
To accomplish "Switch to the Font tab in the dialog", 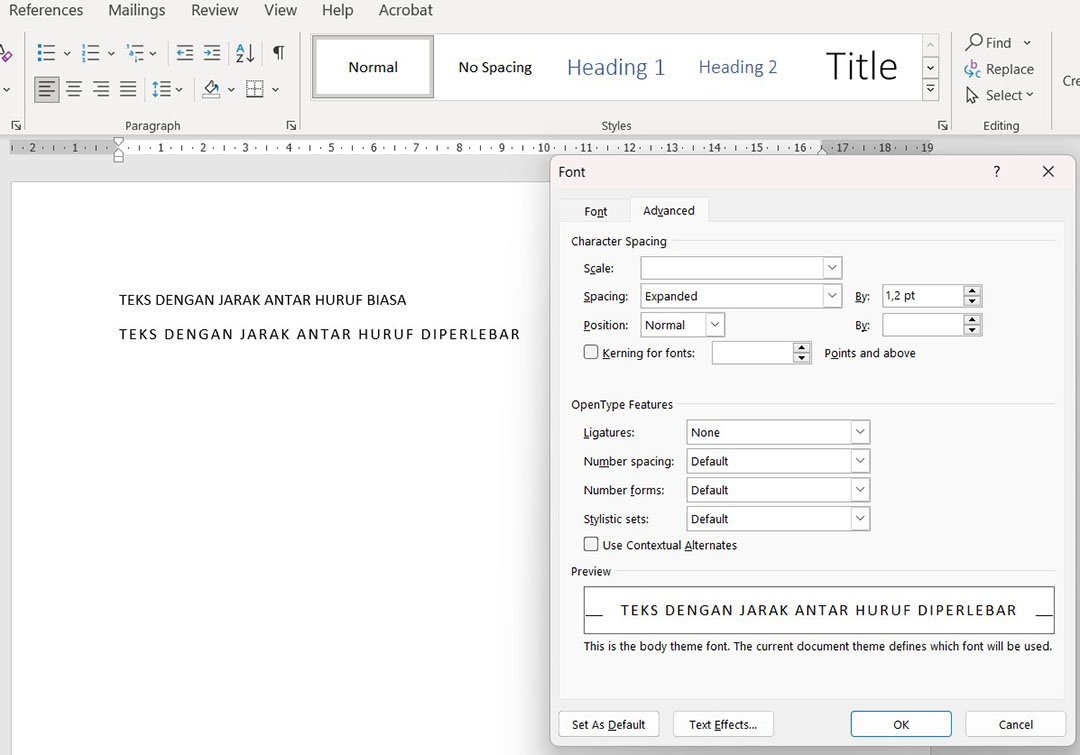I will coord(596,211).
